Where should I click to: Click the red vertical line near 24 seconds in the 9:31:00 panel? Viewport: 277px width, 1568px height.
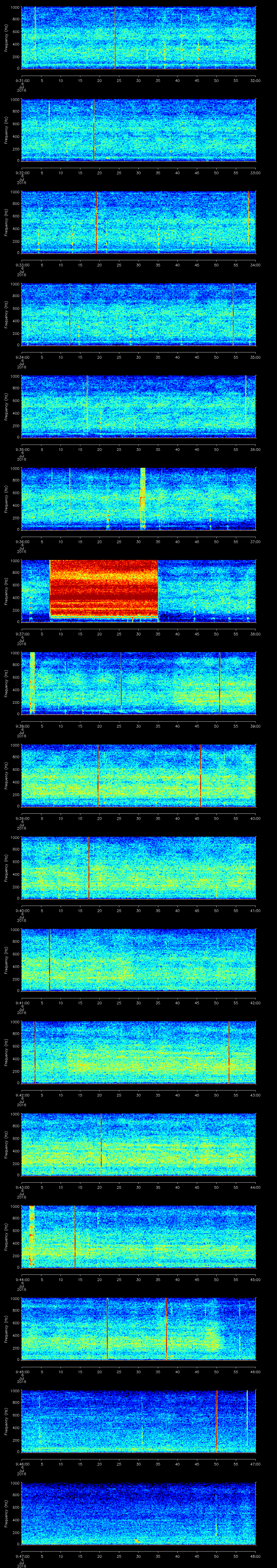pyautogui.click(x=115, y=38)
